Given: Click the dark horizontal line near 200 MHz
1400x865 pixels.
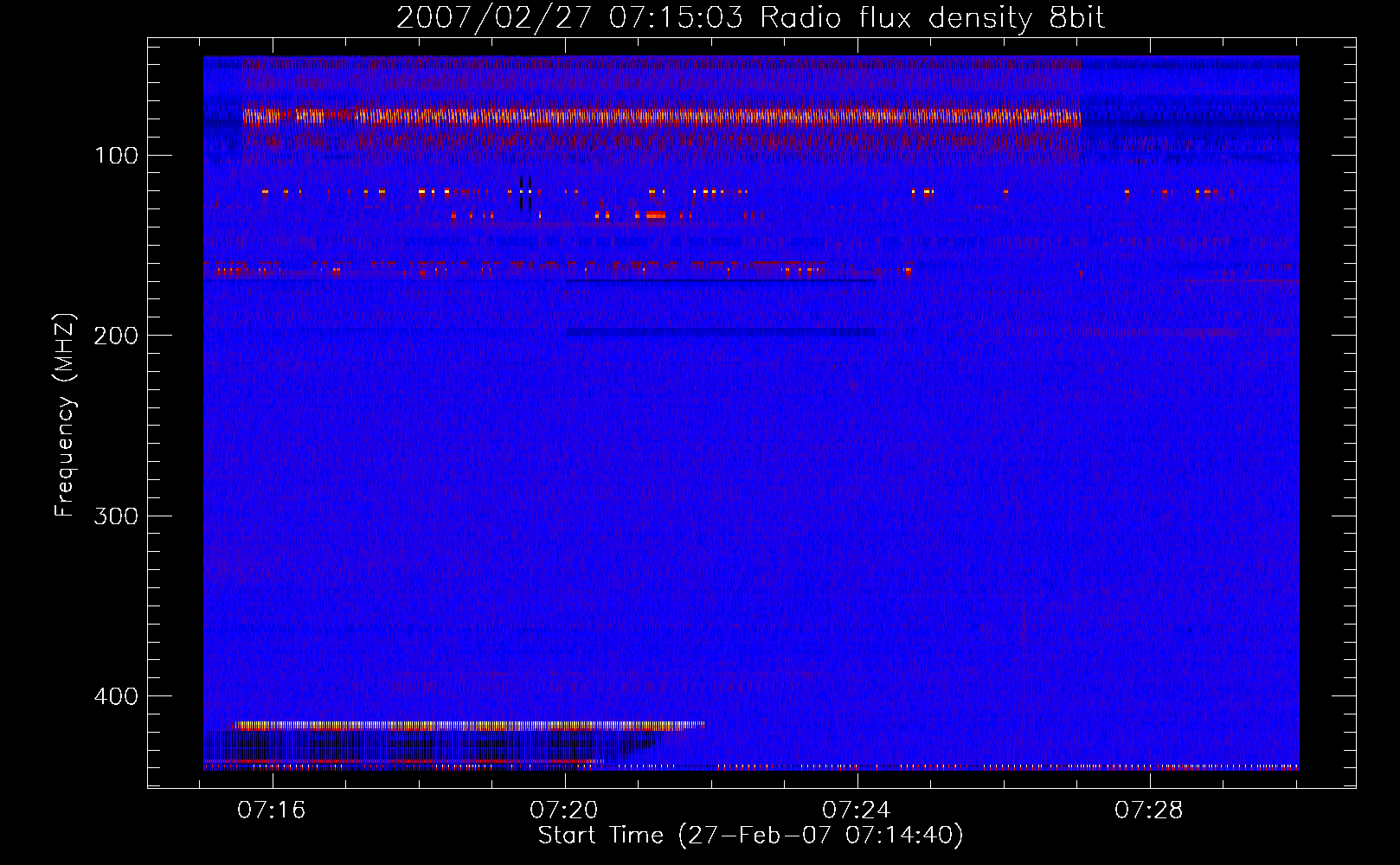Looking at the screenshot, I should 722,332.
